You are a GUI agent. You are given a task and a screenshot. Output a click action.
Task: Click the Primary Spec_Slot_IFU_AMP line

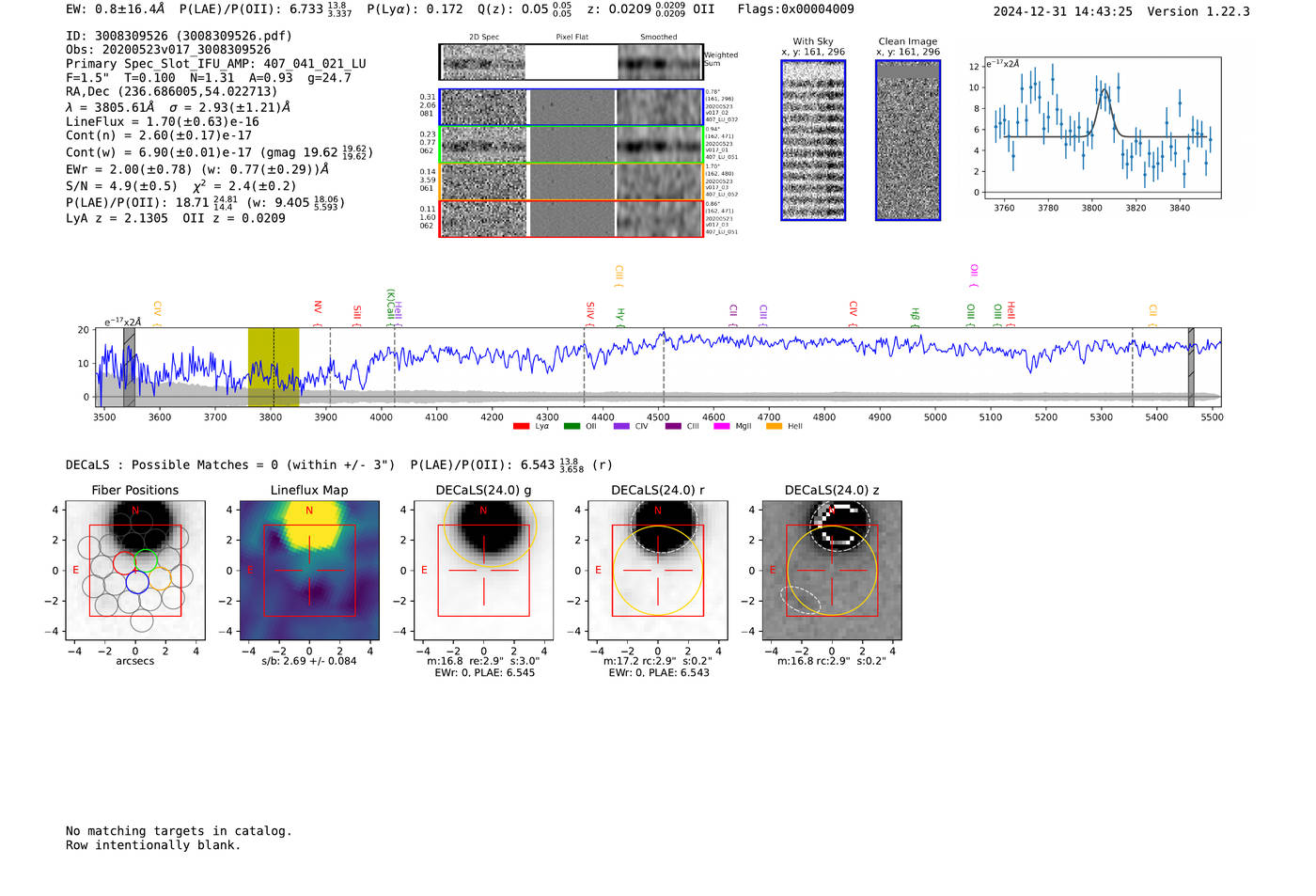216,64
